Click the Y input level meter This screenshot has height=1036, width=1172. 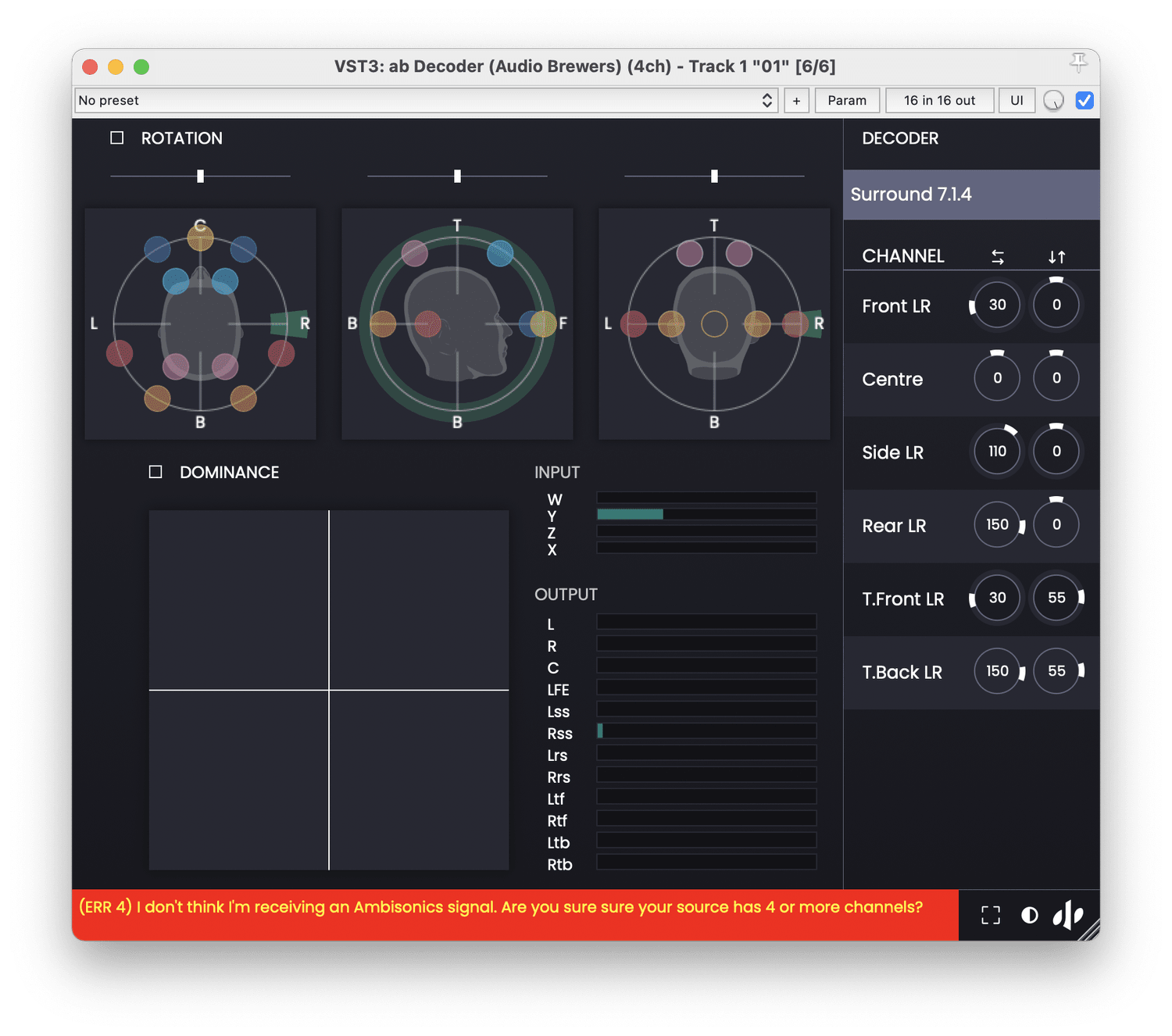click(x=706, y=514)
